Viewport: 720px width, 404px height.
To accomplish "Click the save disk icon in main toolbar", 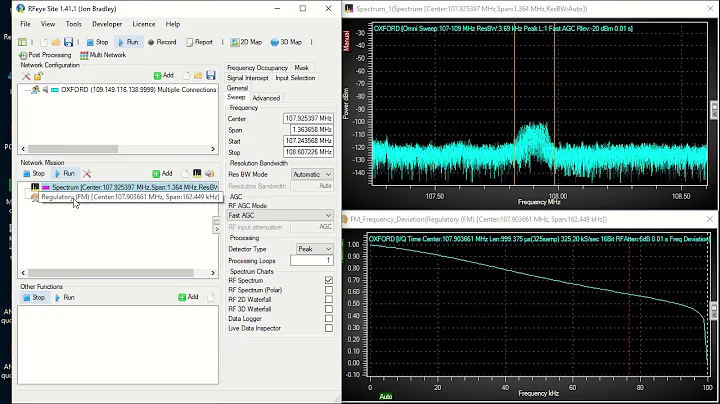I will [x=68, y=42].
